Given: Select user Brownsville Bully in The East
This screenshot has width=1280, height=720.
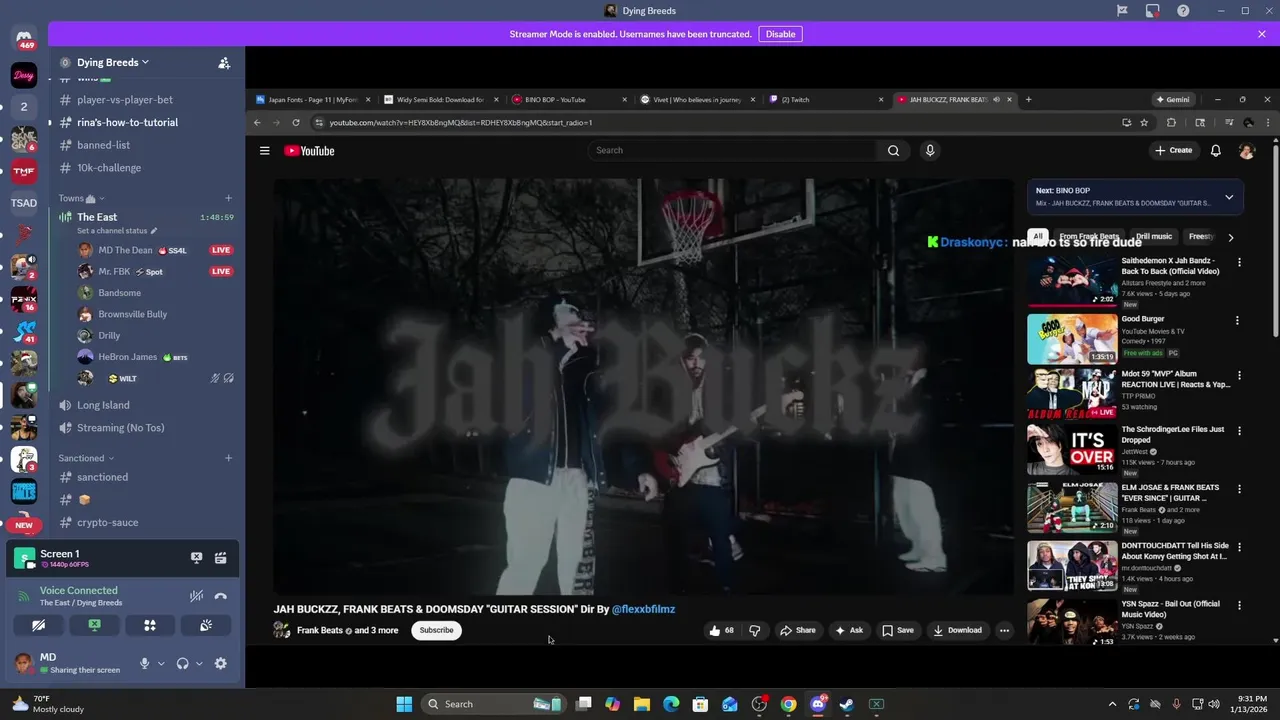Looking at the screenshot, I should coord(132,314).
